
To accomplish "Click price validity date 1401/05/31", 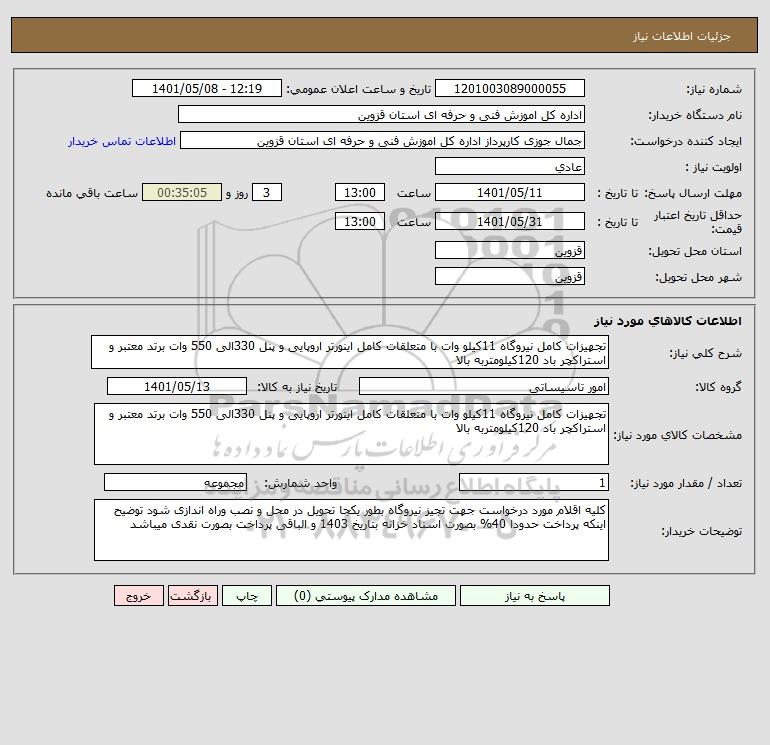I will pyautogui.click(x=510, y=221).
